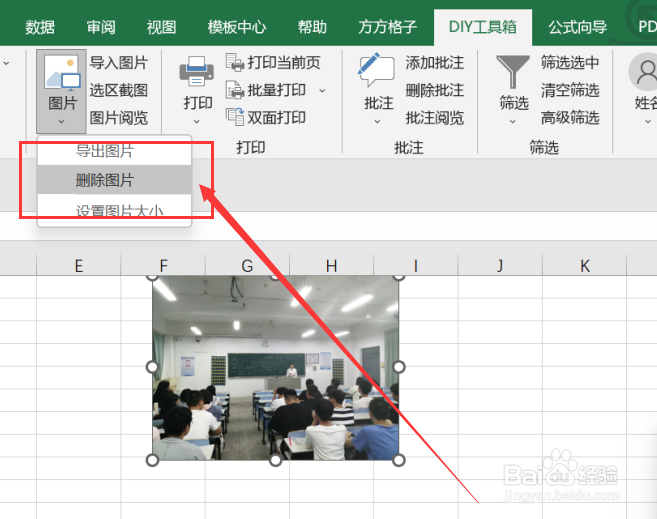Choose 设置图片大小 from the dropdown menu
The image size is (657, 519).
[114, 210]
